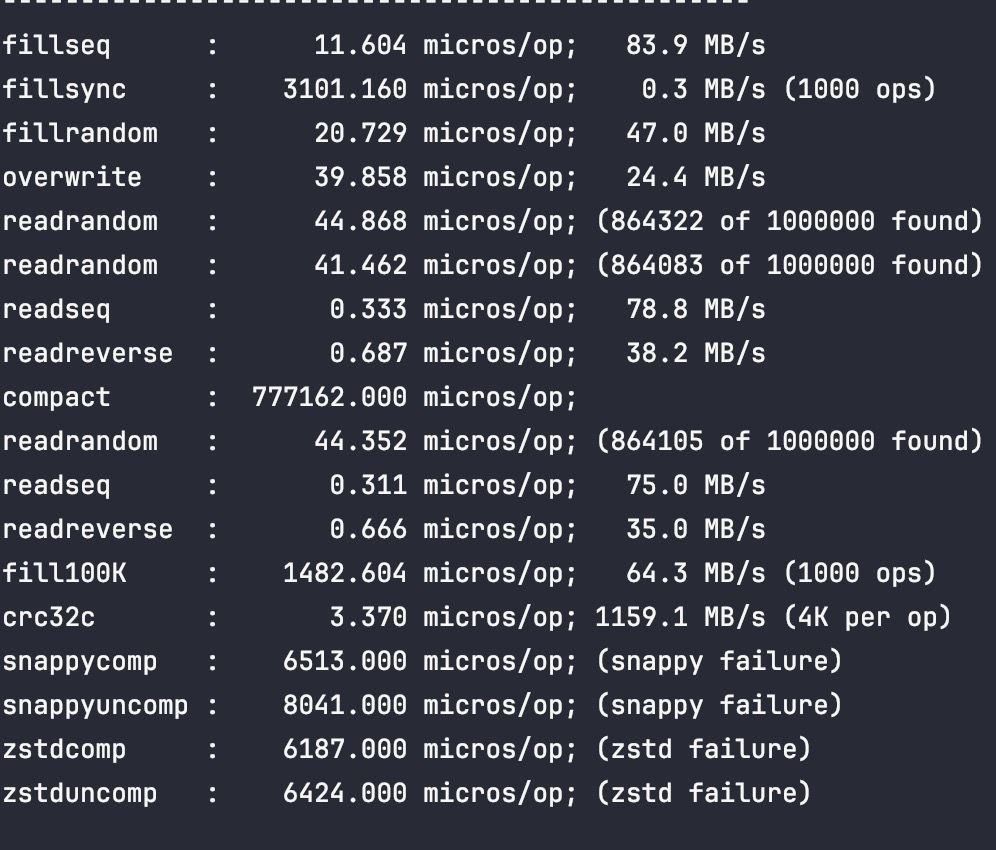Select the 777162.000 compact timing value
This screenshot has width=996, height=850.
[x=329, y=398]
